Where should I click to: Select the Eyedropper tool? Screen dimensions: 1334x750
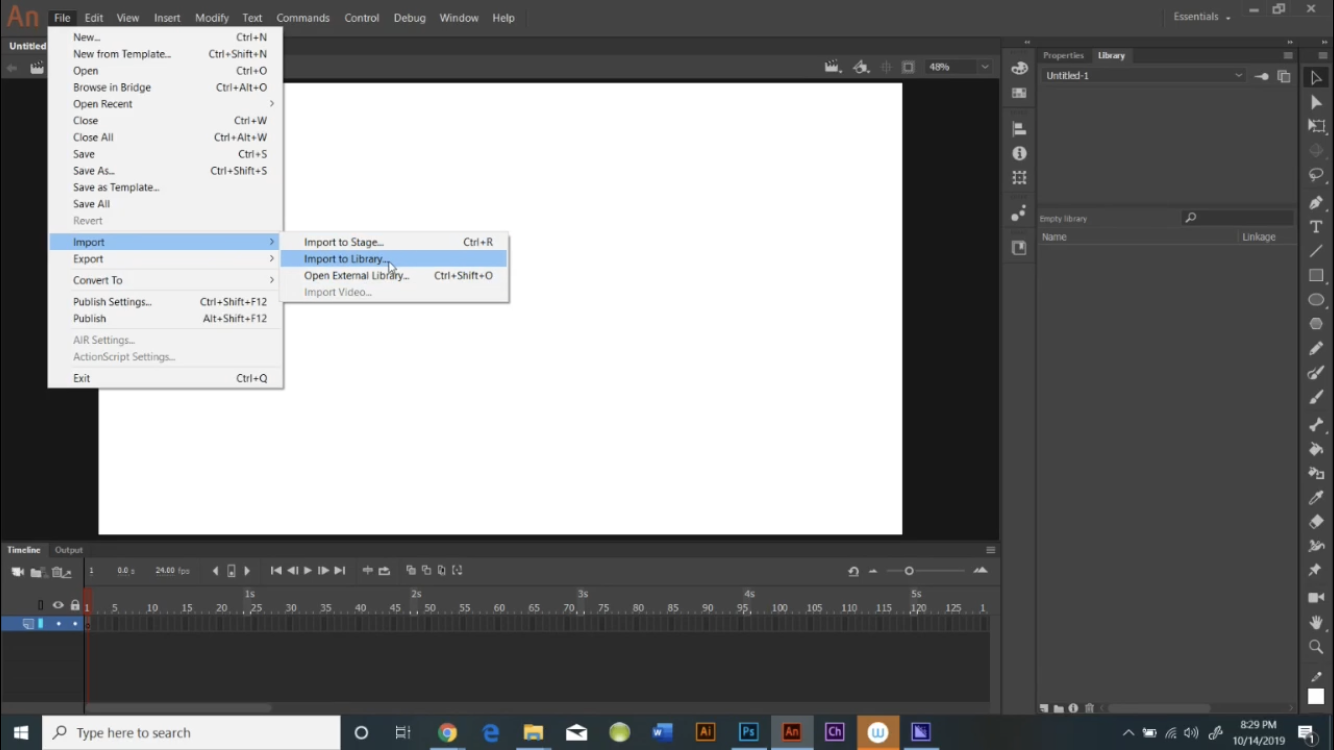(x=1316, y=497)
